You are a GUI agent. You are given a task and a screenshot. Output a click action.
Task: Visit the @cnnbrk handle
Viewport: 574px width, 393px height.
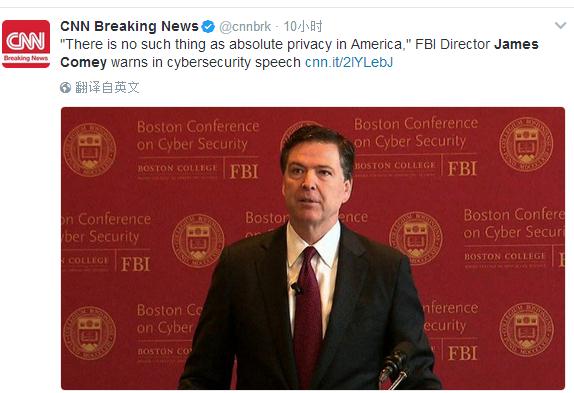(245, 26)
